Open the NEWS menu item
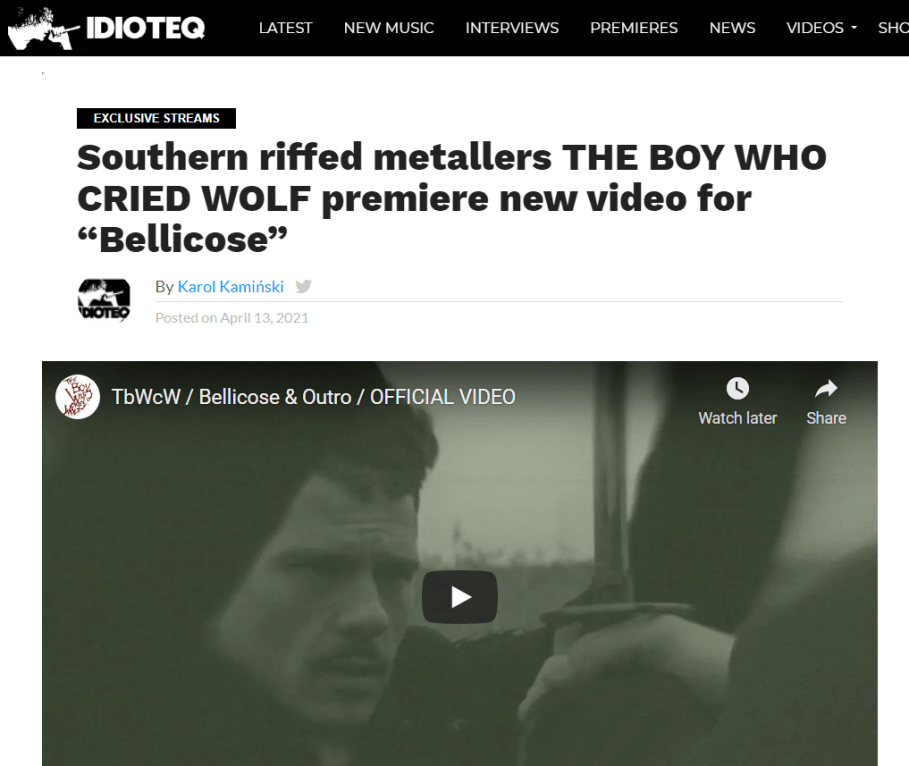 [x=732, y=28]
